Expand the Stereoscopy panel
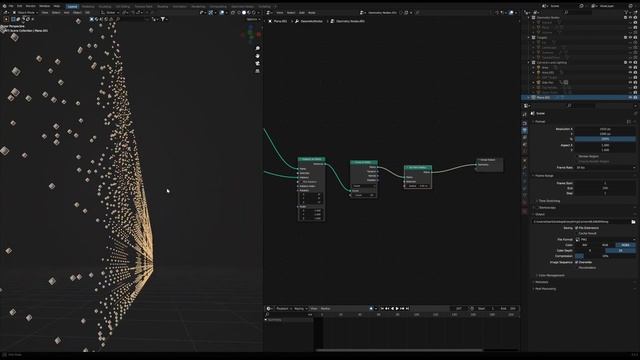 point(546,208)
